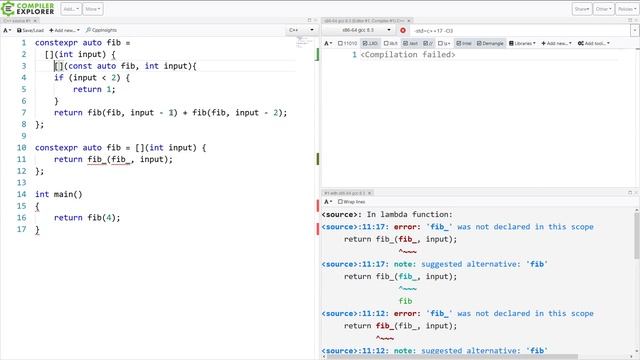Screen dimensions: 640x360
Task: Open the x86-64 gcc 8.3 compiler picker
Action: point(359,30)
